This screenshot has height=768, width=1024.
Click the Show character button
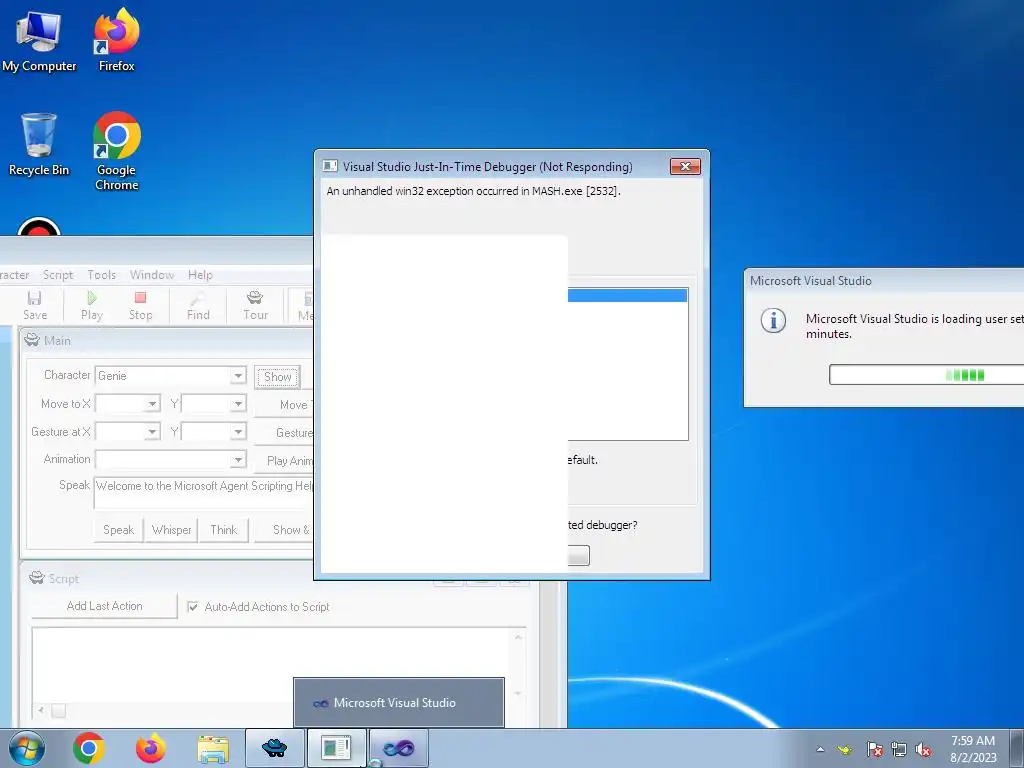(278, 377)
